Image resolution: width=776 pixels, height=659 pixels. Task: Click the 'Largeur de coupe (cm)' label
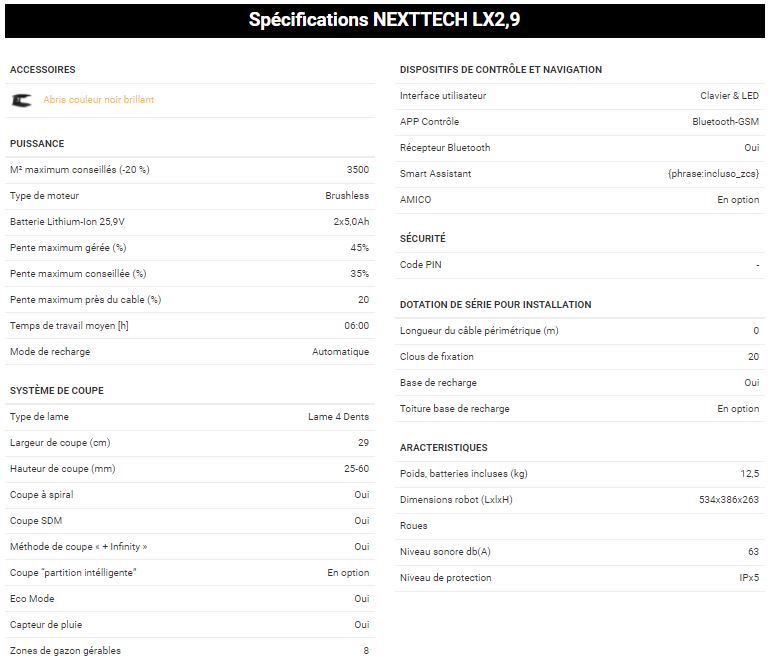click(x=60, y=443)
